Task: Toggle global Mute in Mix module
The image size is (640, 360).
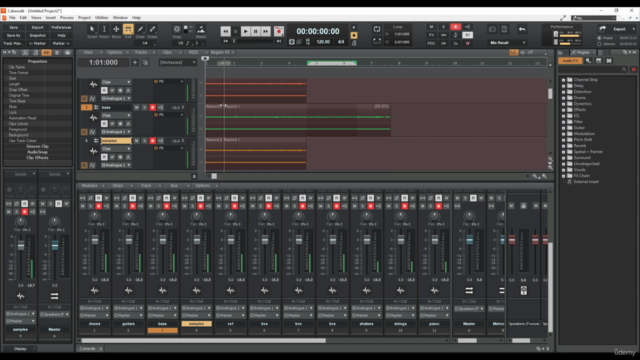Action: click(431, 27)
